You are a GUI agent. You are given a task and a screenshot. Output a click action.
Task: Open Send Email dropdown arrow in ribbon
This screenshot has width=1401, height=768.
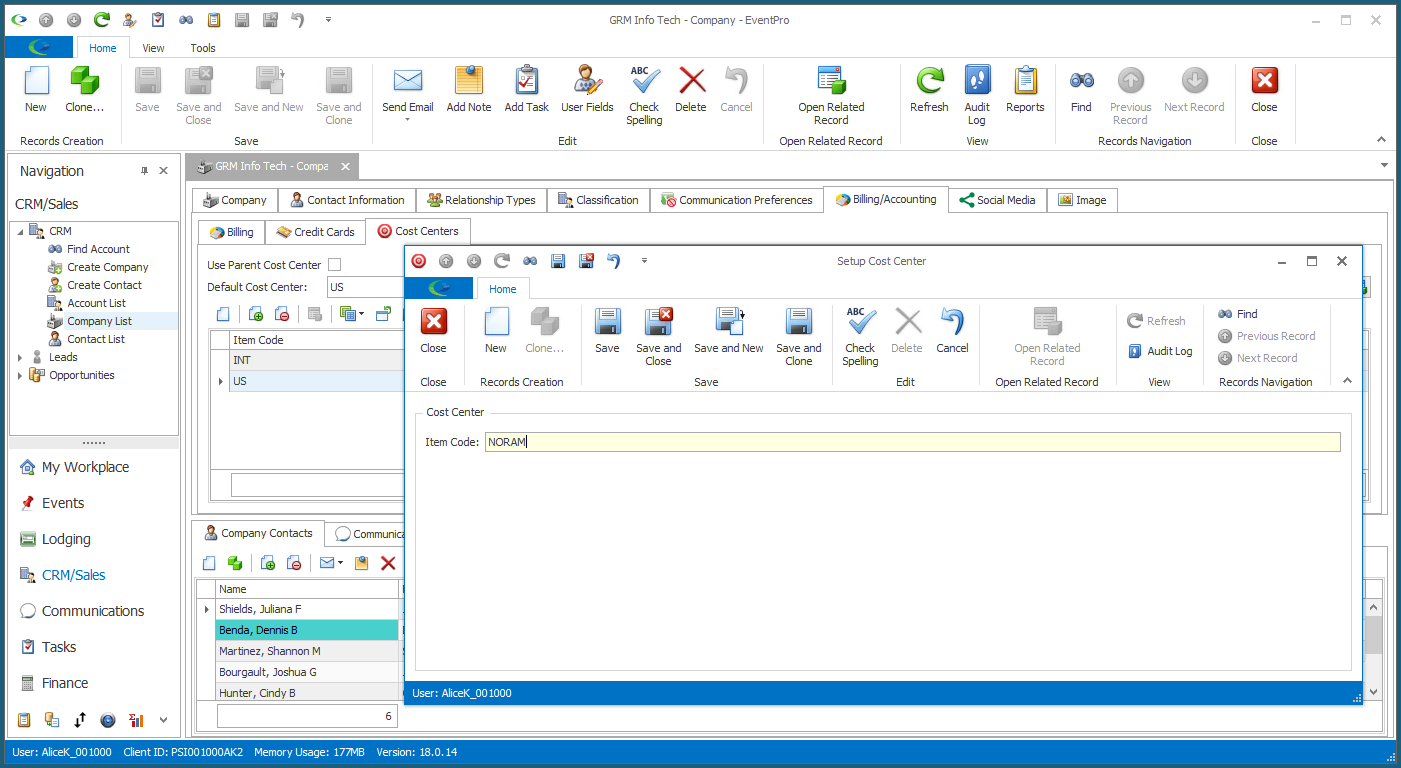[407, 120]
